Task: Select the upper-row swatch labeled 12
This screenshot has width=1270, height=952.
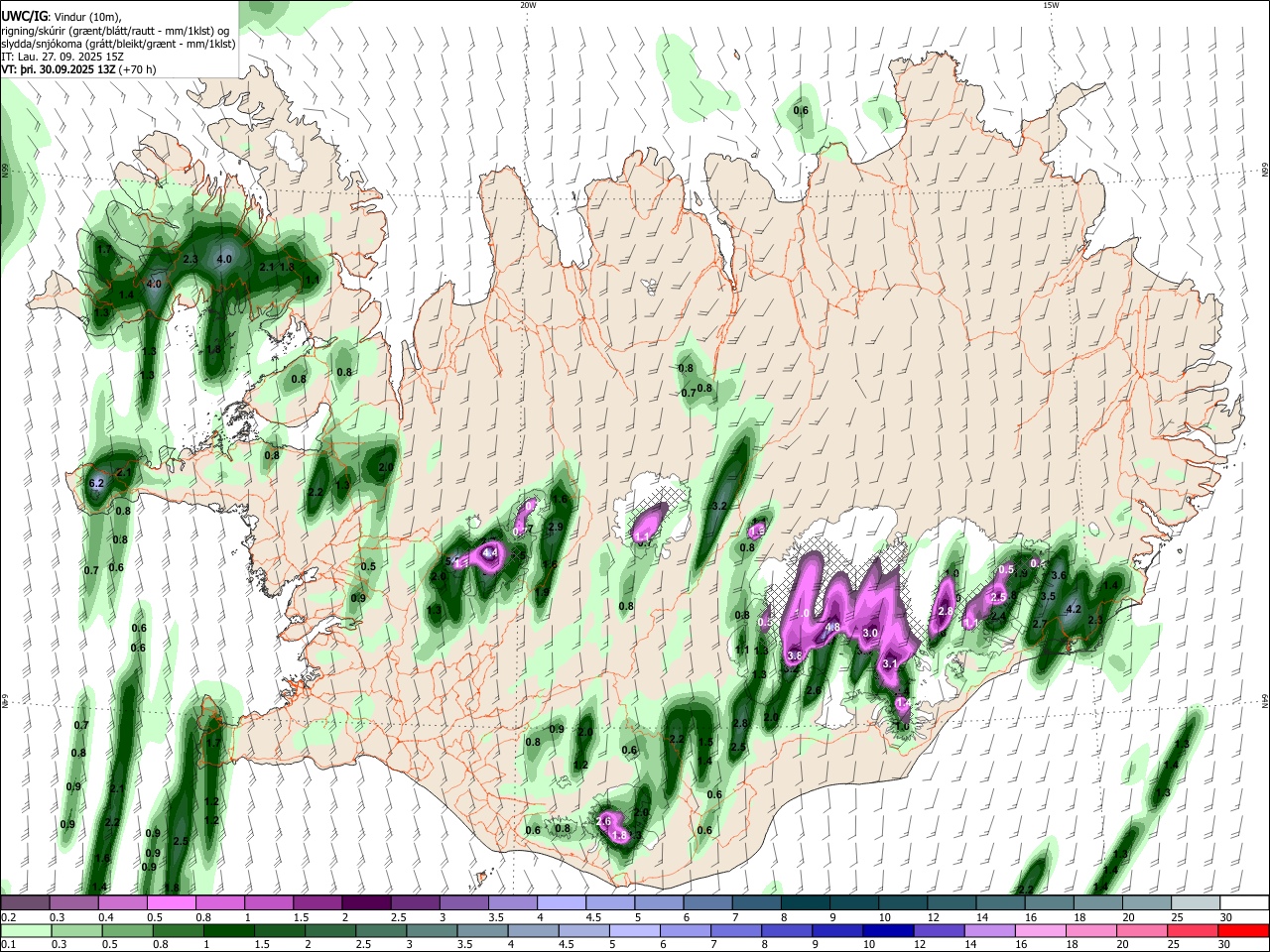Action: tap(952, 902)
